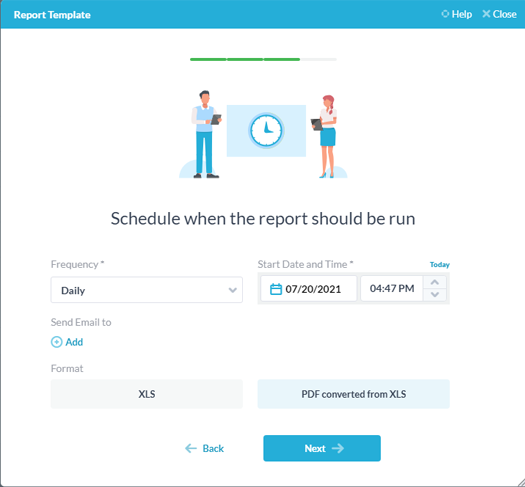Click the Add email link
This screenshot has width=525, height=487.
[74, 342]
